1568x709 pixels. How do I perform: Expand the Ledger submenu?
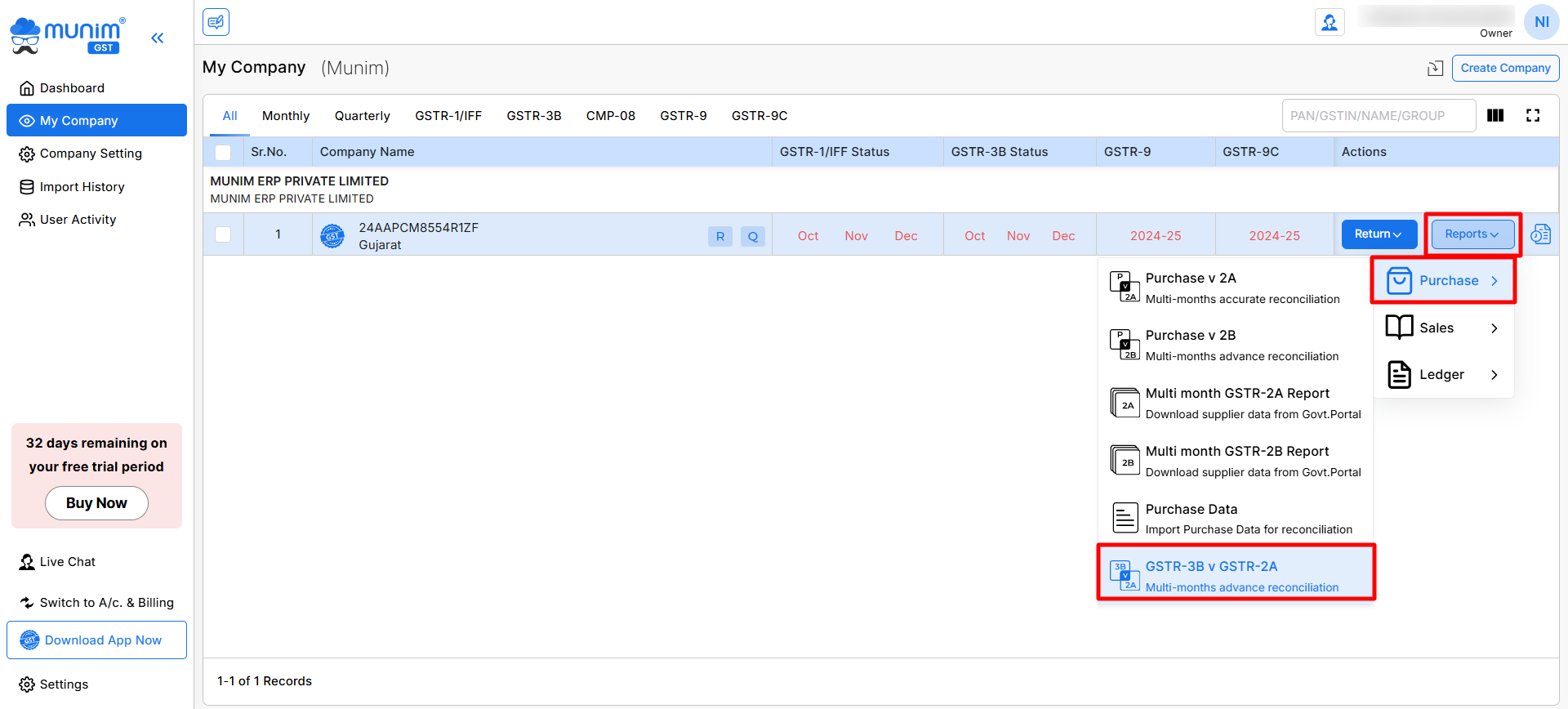[x=1443, y=375]
